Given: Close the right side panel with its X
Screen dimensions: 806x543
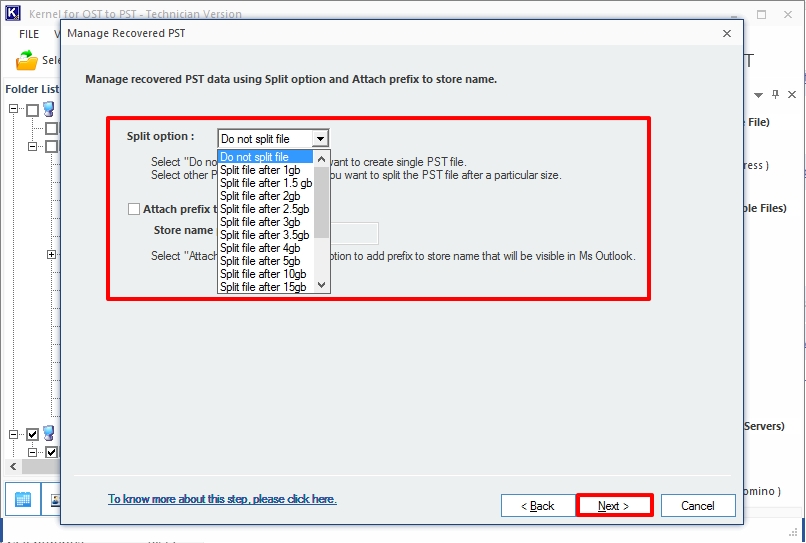Looking at the screenshot, I should [x=790, y=94].
